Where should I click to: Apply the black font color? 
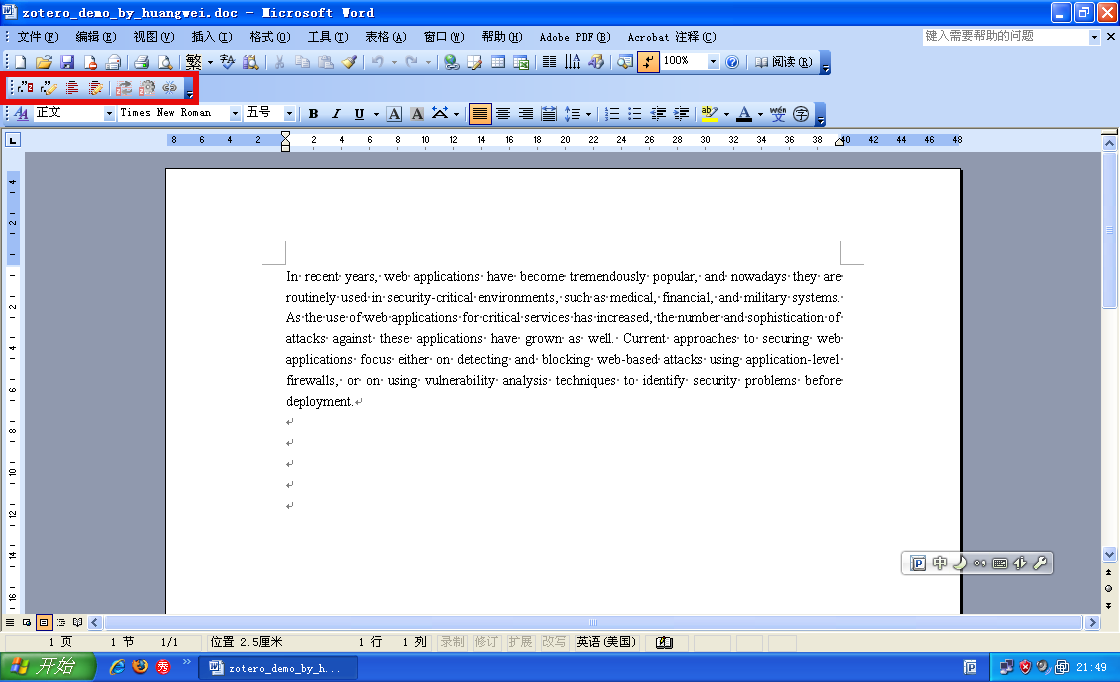pyautogui.click(x=744, y=114)
